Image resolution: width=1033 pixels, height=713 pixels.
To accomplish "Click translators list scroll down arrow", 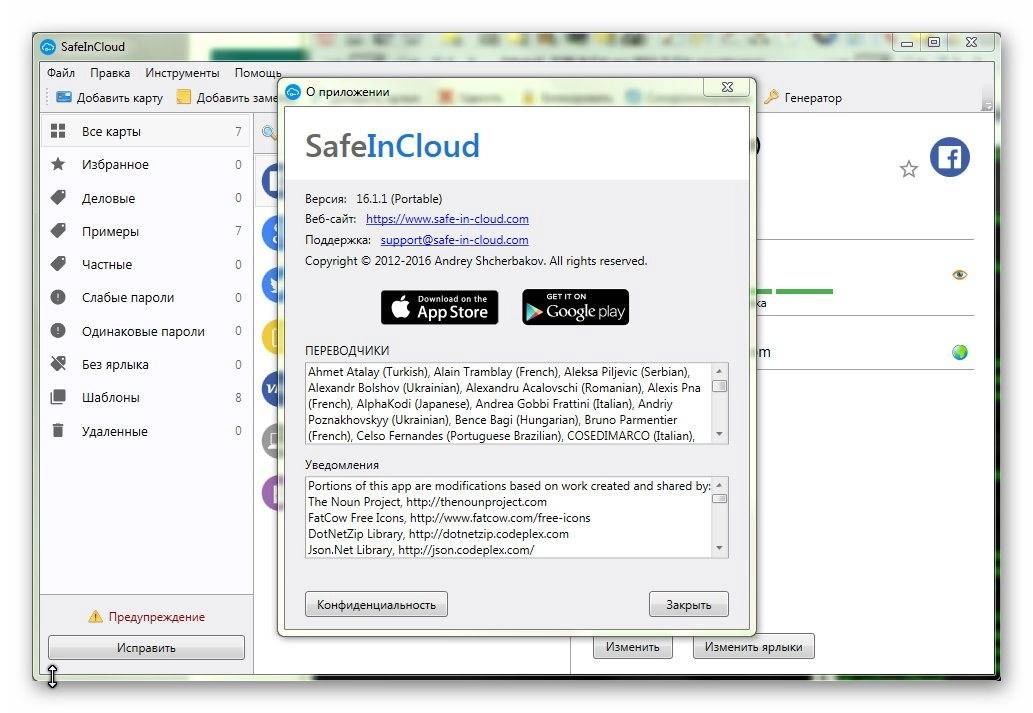I will pyautogui.click(x=719, y=434).
